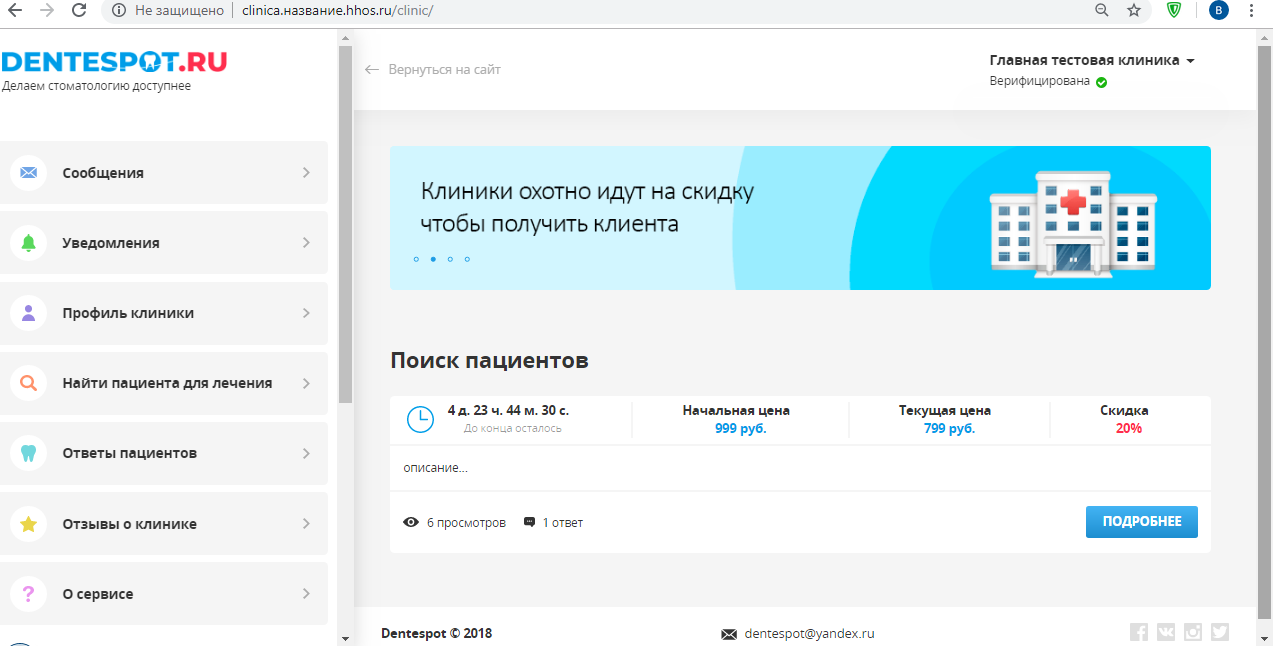Open Chrome three-dot menu

(1252, 10)
